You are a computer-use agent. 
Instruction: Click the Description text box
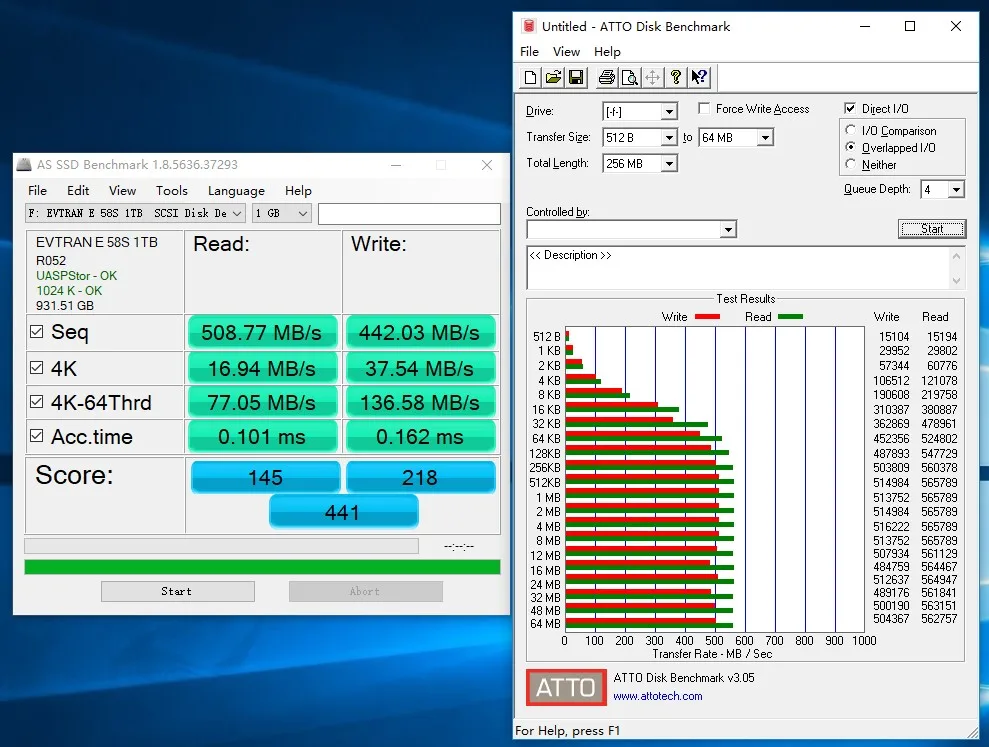(x=738, y=268)
